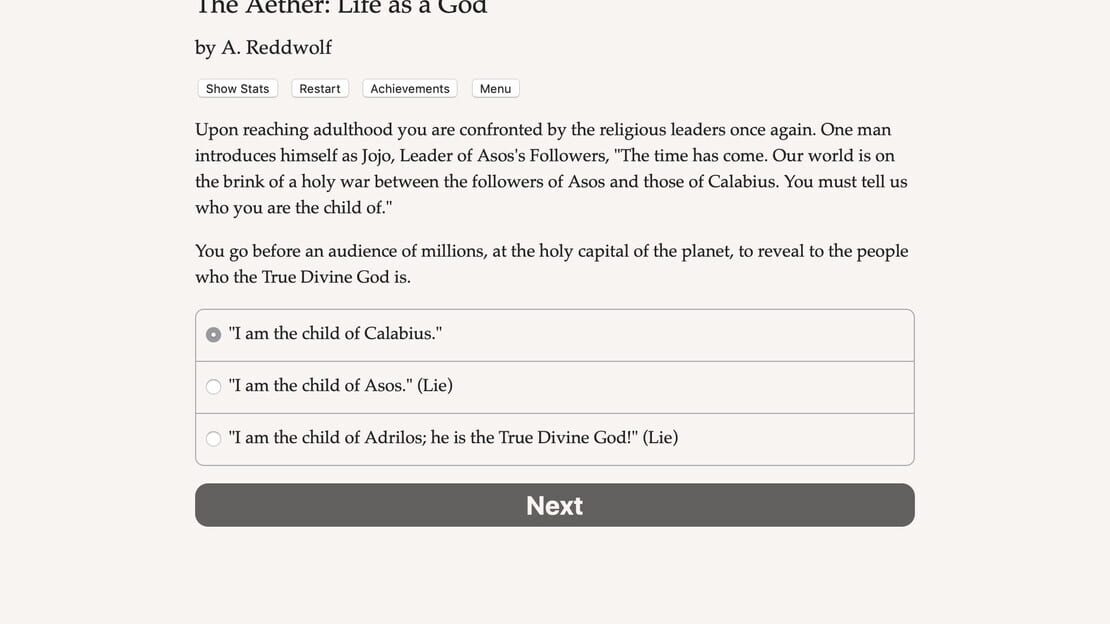This screenshot has height=624, width=1110.
Task: Continue with the Next button
Action: click(555, 505)
